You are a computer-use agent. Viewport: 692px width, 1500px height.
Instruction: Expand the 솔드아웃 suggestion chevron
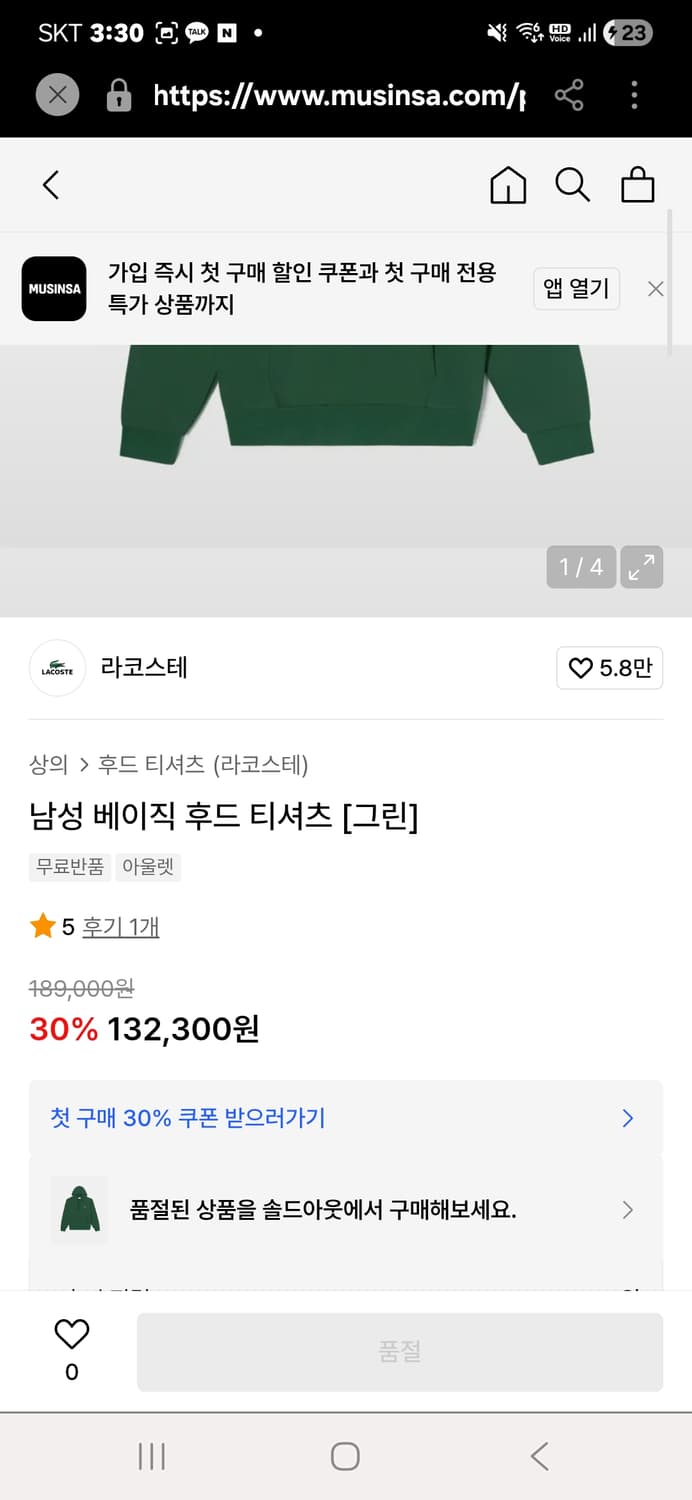pyautogui.click(x=627, y=1210)
